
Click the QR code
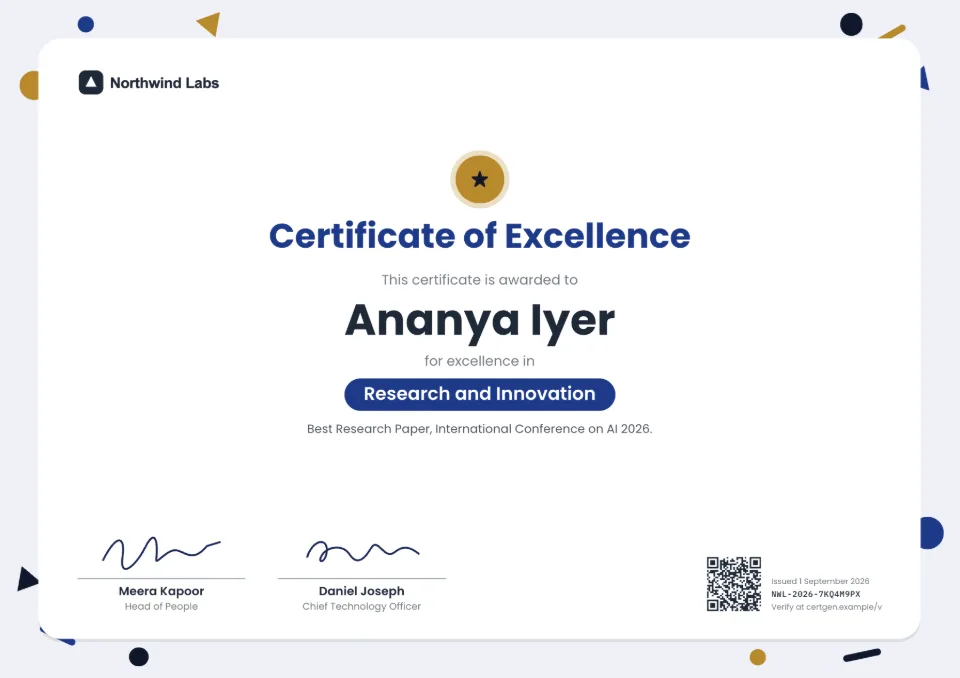click(x=733, y=584)
